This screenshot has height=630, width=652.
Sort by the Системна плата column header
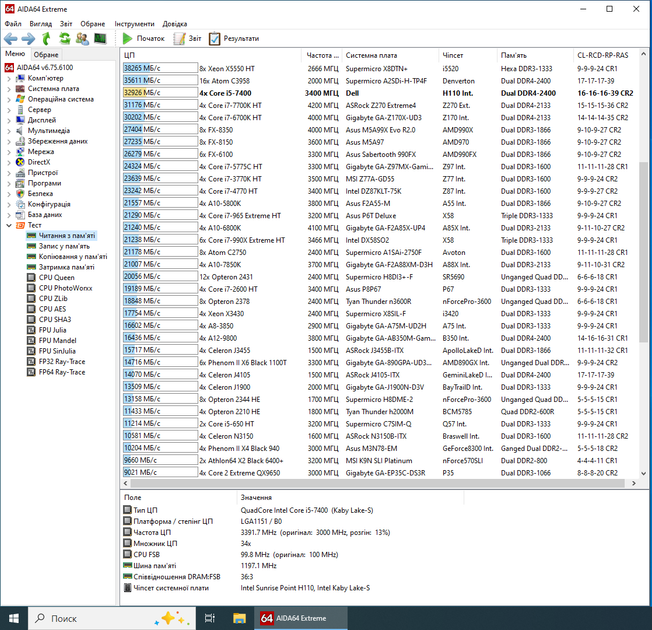coord(390,55)
